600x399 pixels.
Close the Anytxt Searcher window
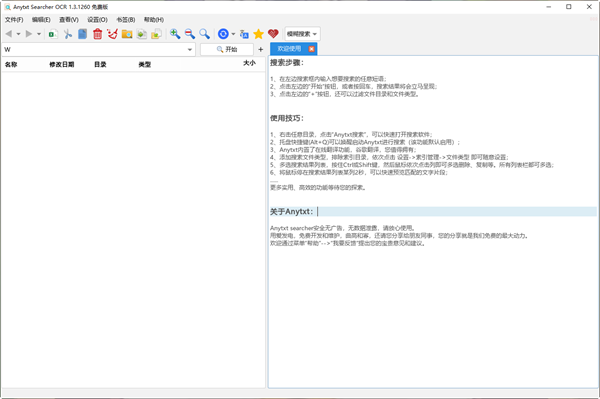pos(589,7)
